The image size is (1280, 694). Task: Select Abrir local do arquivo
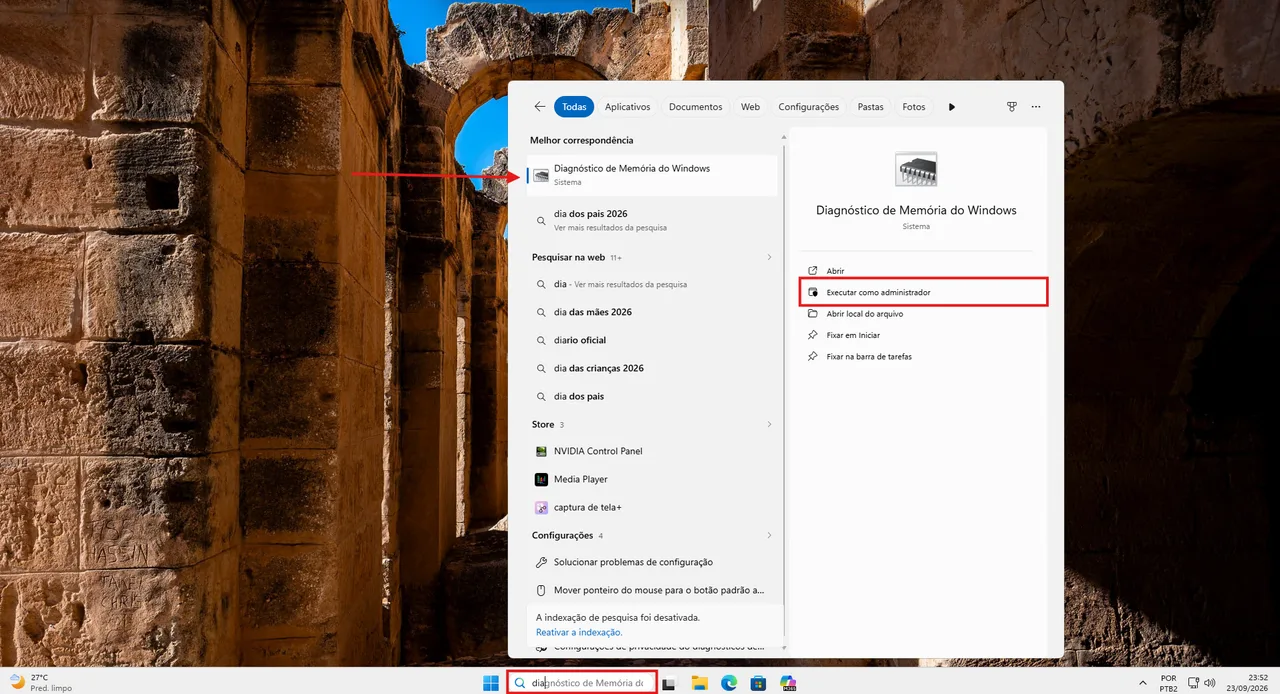pyautogui.click(x=917, y=314)
